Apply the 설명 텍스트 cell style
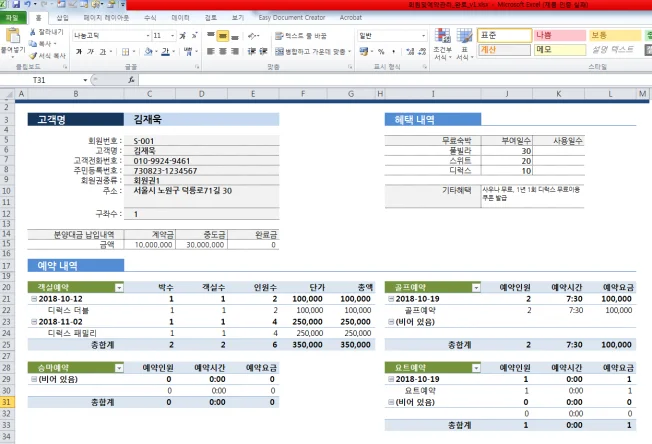 click(x=615, y=50)
